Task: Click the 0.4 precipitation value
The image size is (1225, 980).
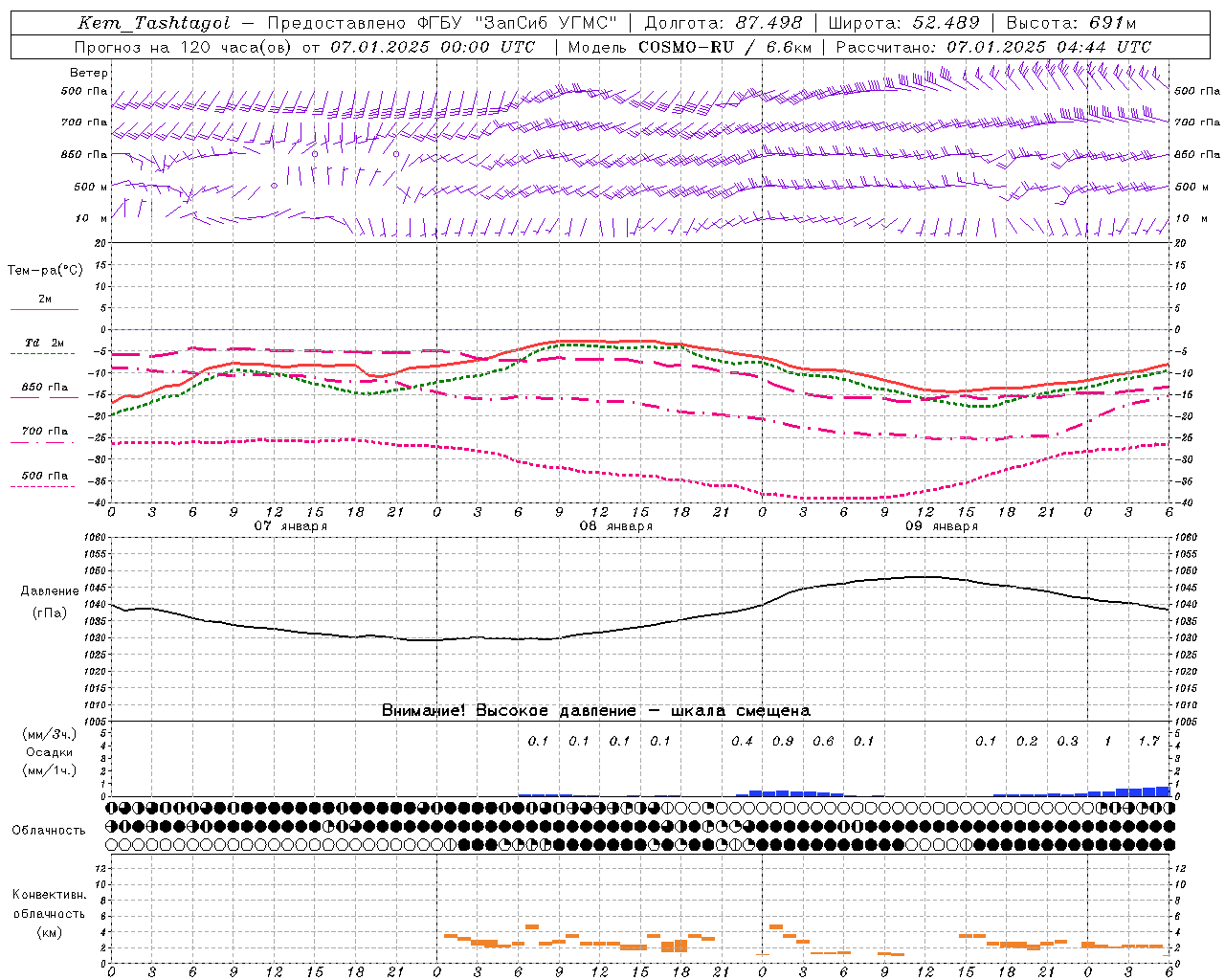Action: (742, 742)
